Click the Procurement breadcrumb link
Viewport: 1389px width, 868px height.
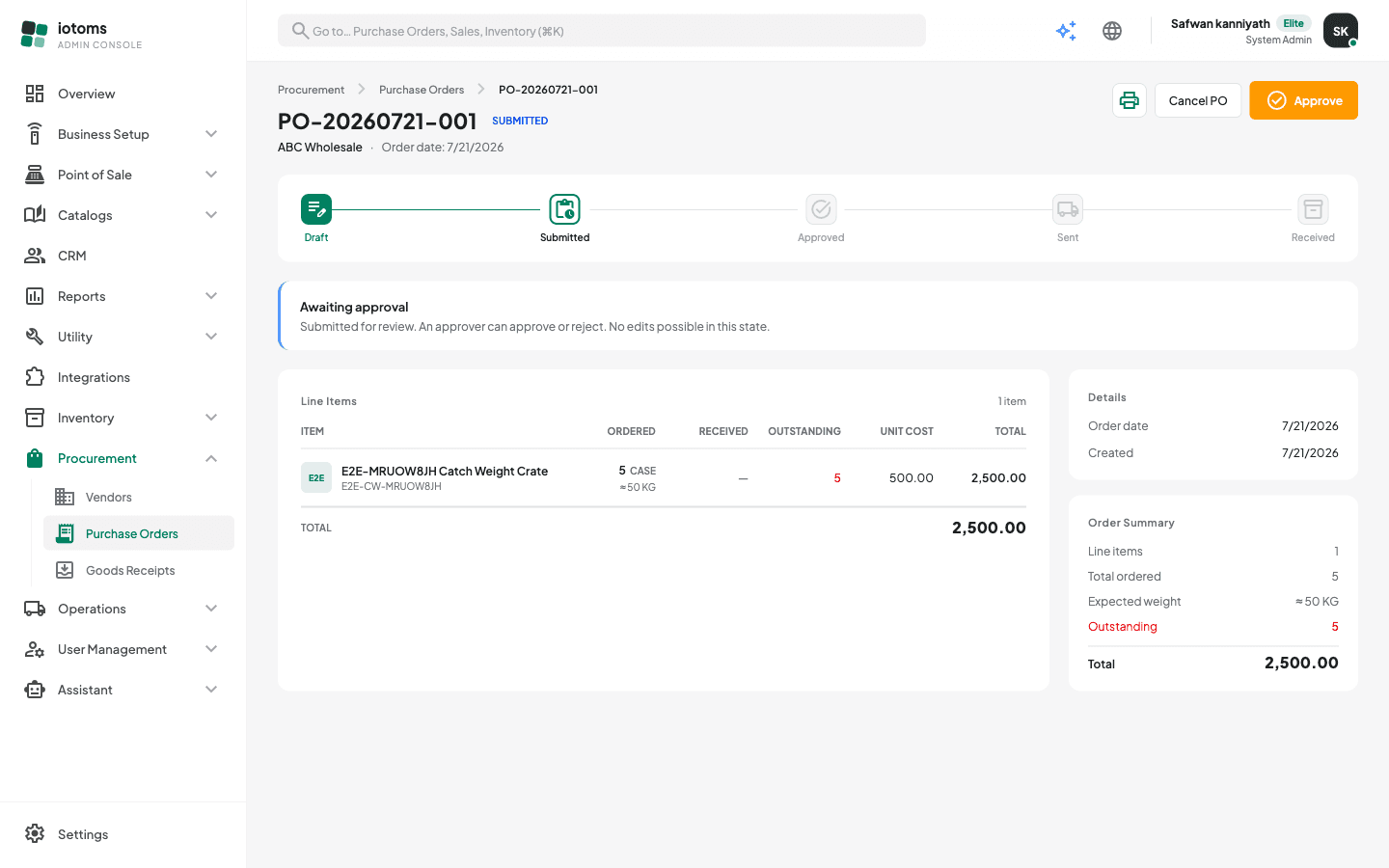(311, 90)
